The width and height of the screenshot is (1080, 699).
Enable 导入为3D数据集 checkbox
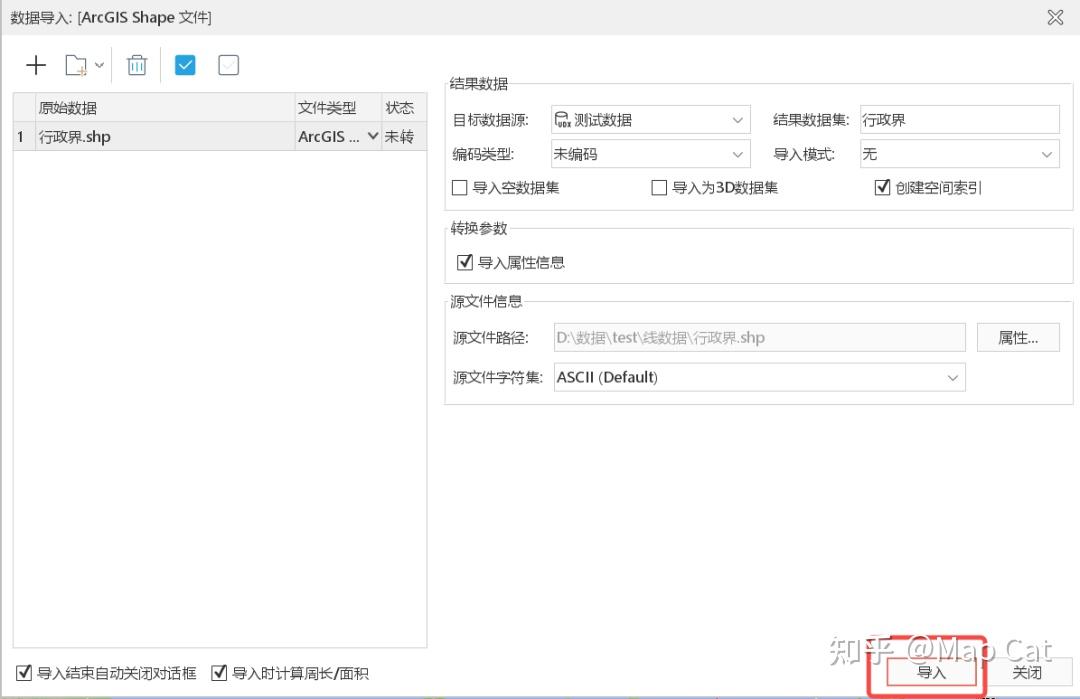pyautogui.click(x=659, y=187)
